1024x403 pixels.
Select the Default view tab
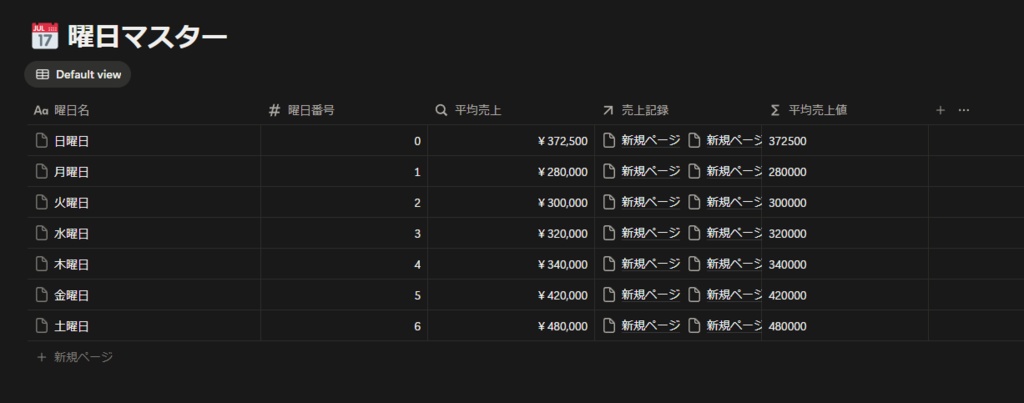(78, 74)
